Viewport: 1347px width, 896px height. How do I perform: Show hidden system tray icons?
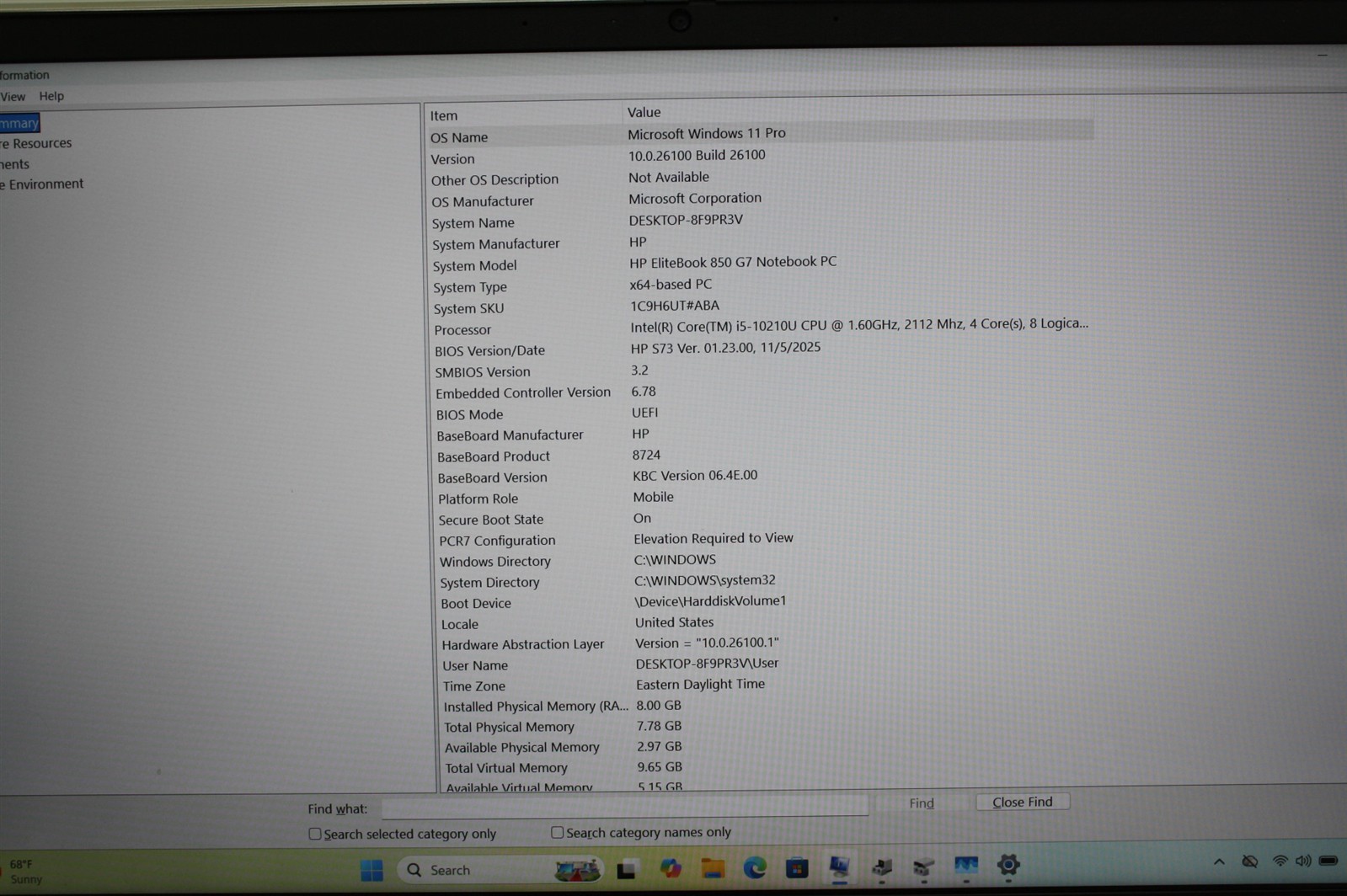tap(1219, 861)
